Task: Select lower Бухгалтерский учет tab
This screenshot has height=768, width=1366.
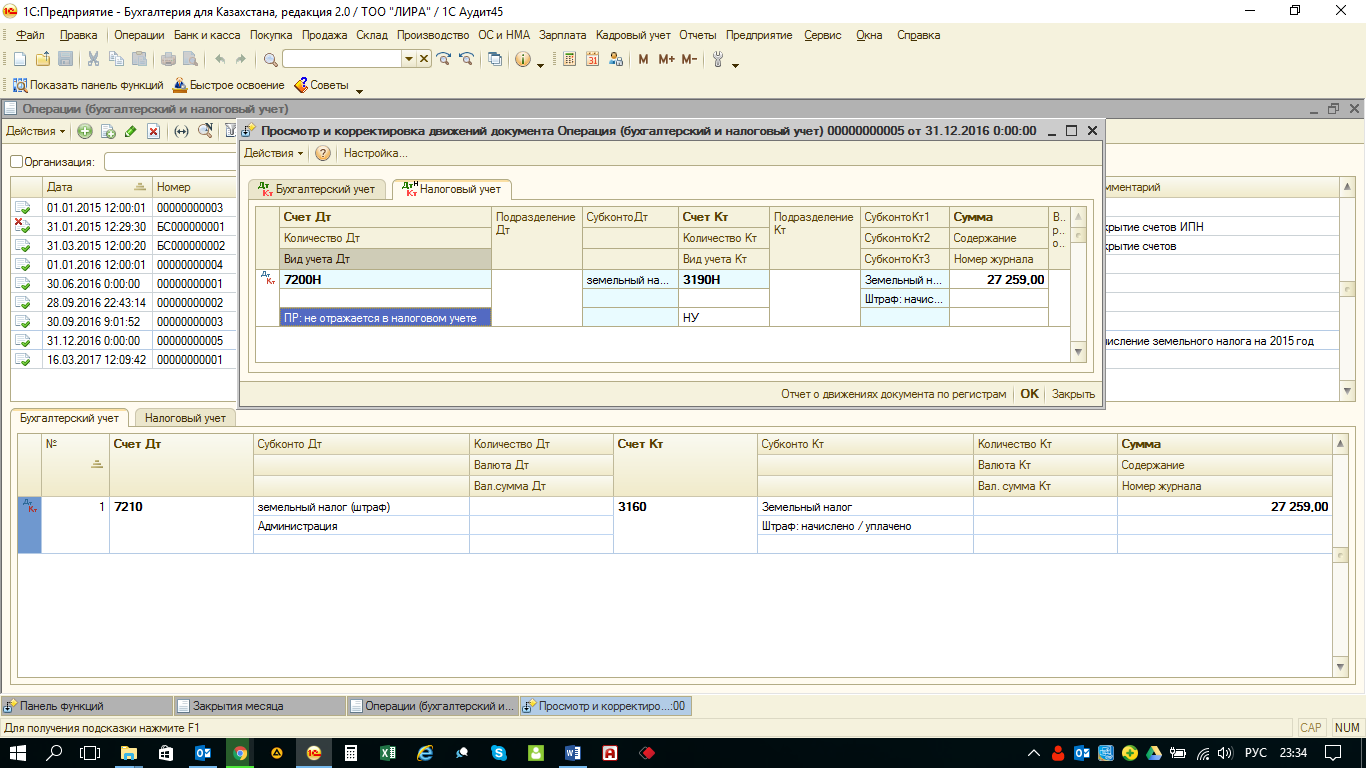Action: pos(71,418)
